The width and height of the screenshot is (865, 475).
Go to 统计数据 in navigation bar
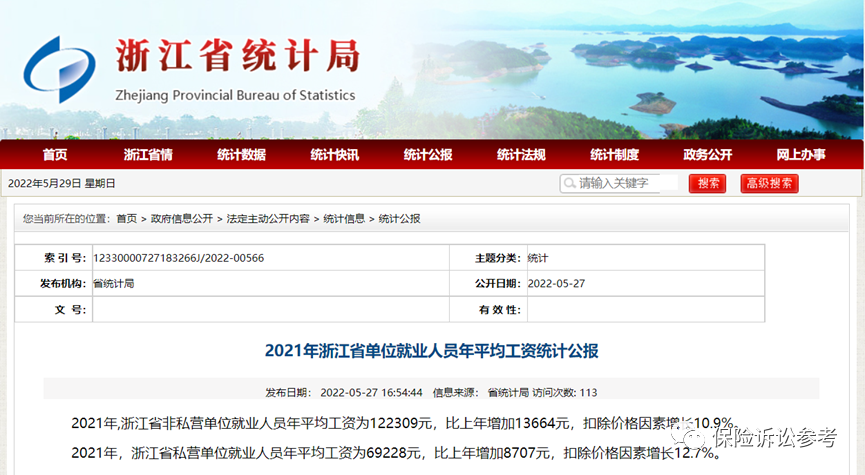coord(241,155)
